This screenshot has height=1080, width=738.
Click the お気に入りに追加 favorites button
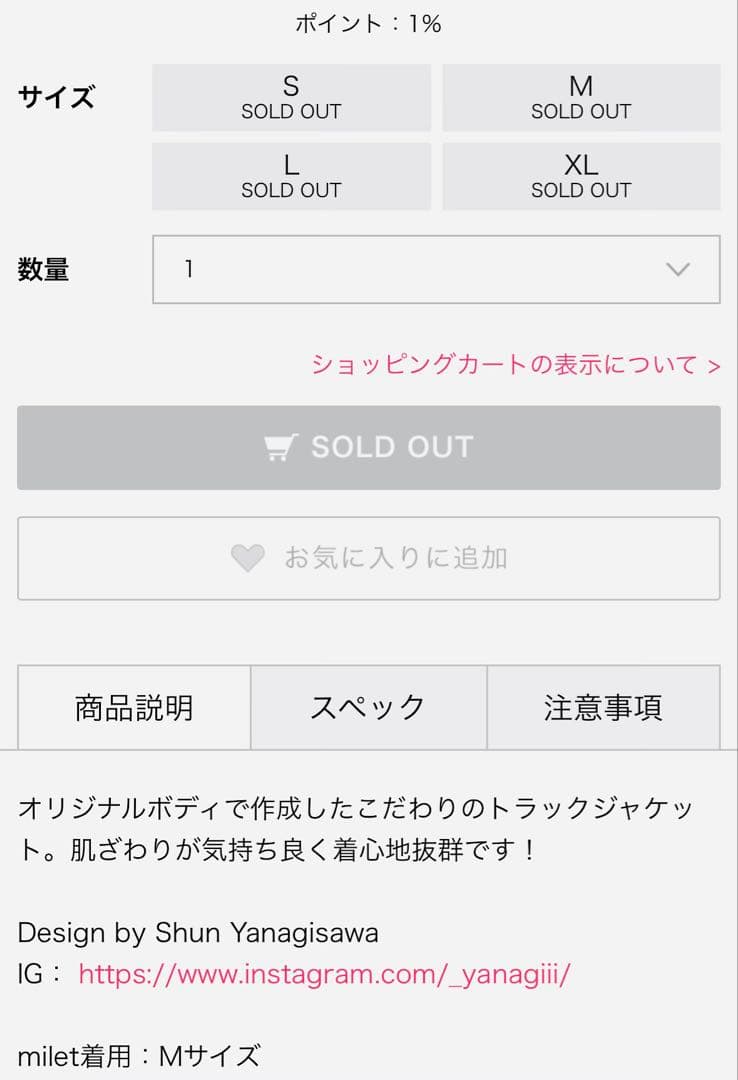click(x=369, y=559)
